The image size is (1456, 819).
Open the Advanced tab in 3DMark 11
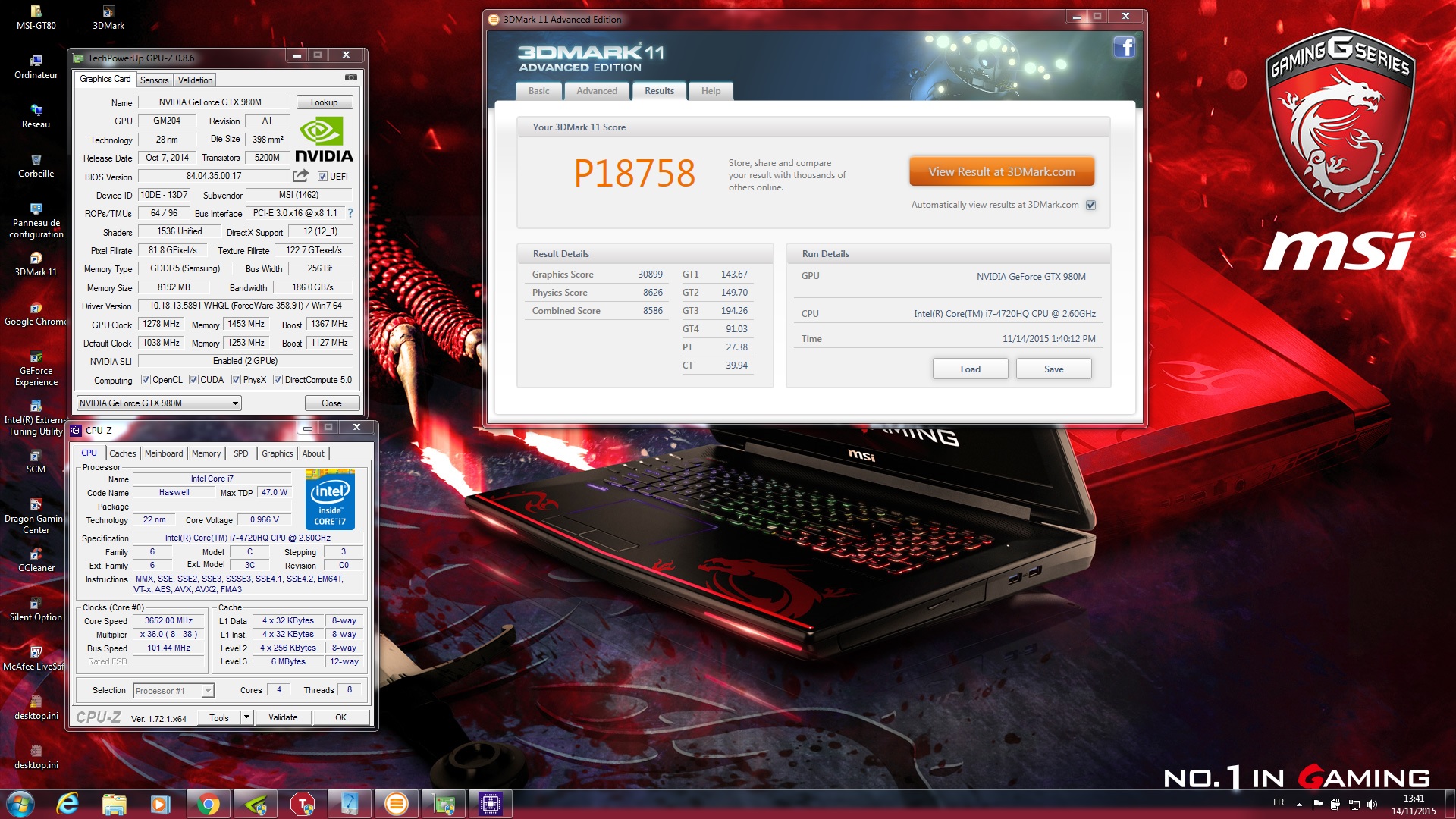click(597, 91)
